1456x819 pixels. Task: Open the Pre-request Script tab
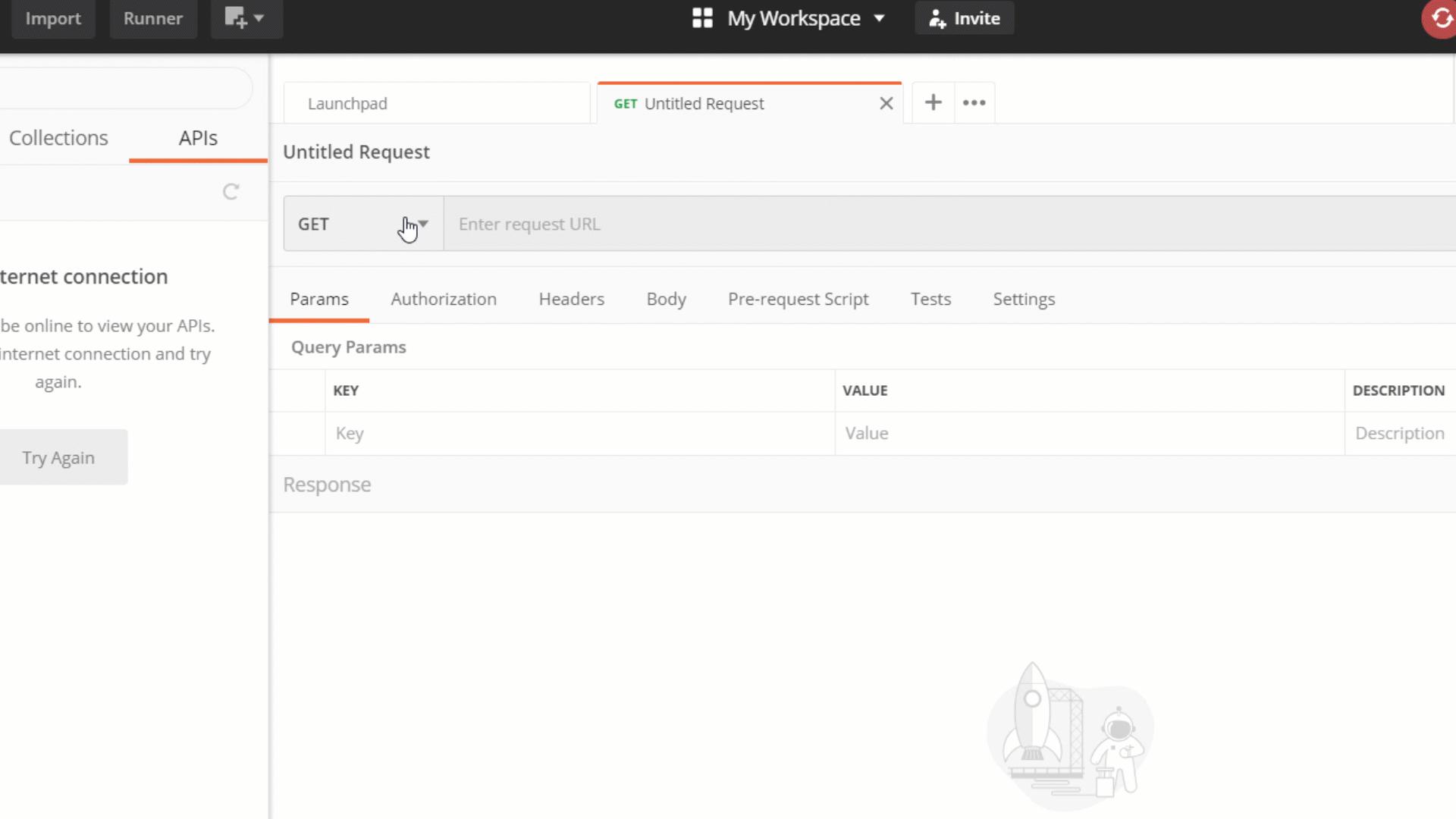[x=799, y=299]
